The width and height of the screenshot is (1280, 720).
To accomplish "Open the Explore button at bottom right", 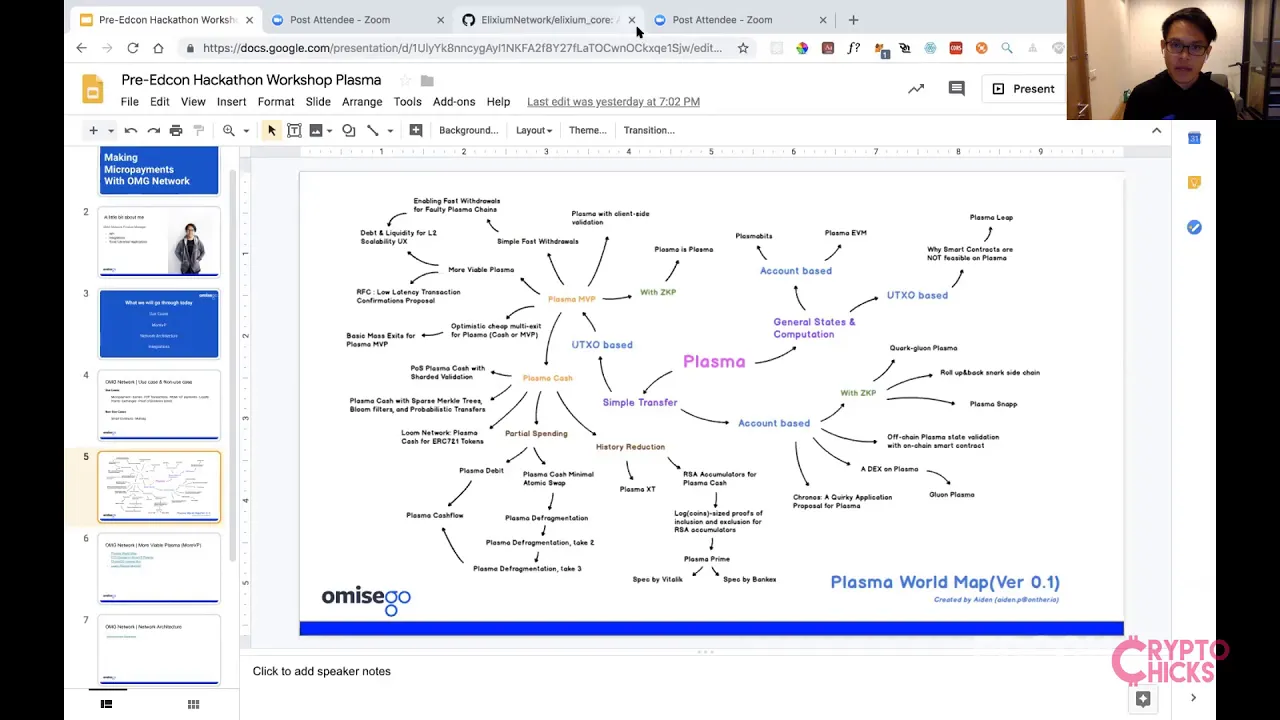I will (x=1143, y=699).
